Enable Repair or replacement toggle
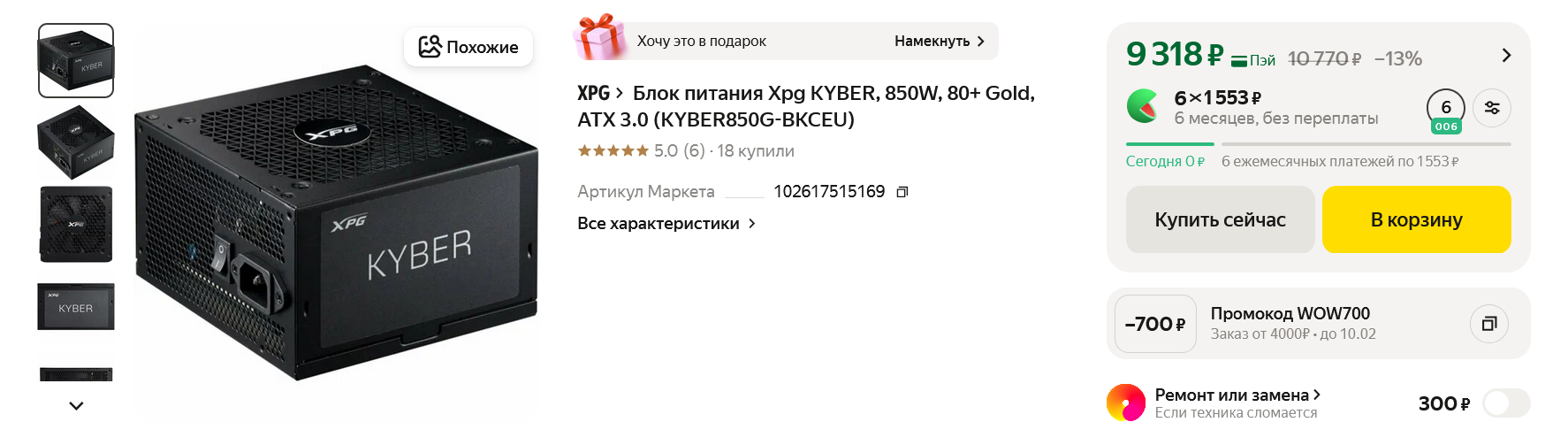1568x445 pixels. pyautogui.click(x=1506, y=403)
